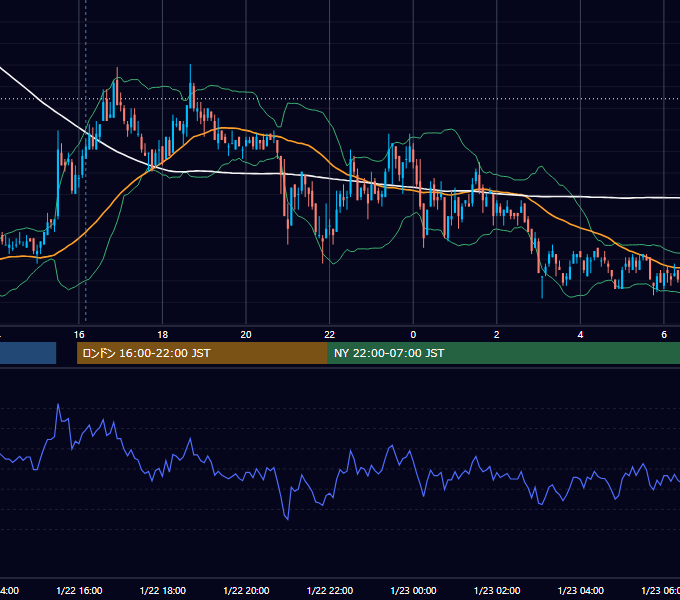The width and height of the screenshot is (680, 600).
Task: Click the 1/23 02:00 time label
Action: pos(497,590)
